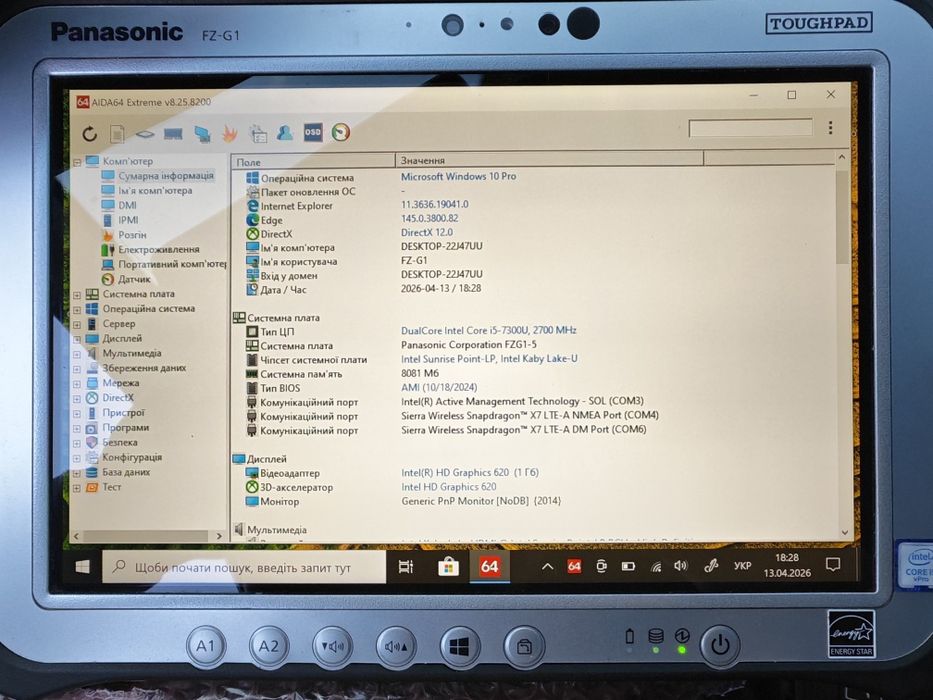This screenshot has height=700, width=933.
Task: Click the Поле column header
Action: pos(313,161)
